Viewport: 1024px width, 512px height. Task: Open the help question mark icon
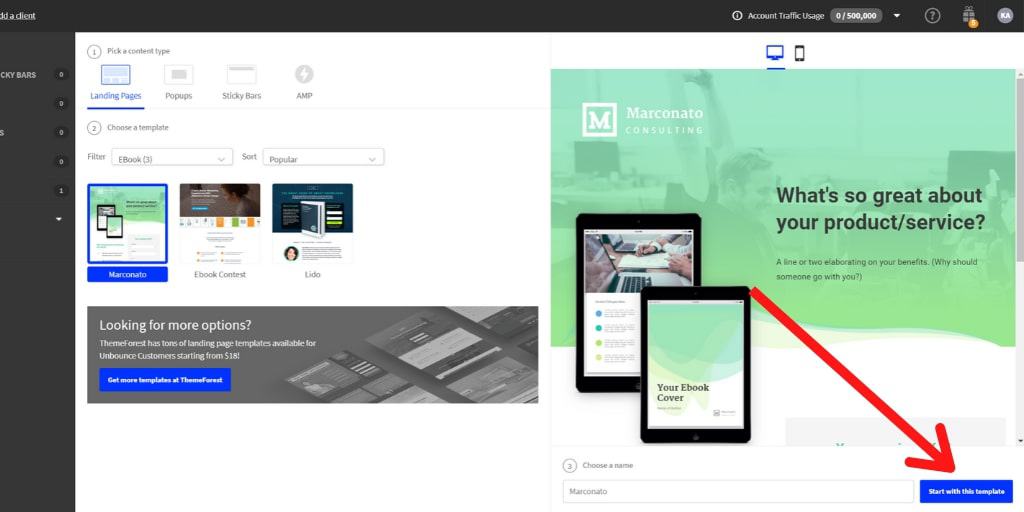click(x=933, y=16)
